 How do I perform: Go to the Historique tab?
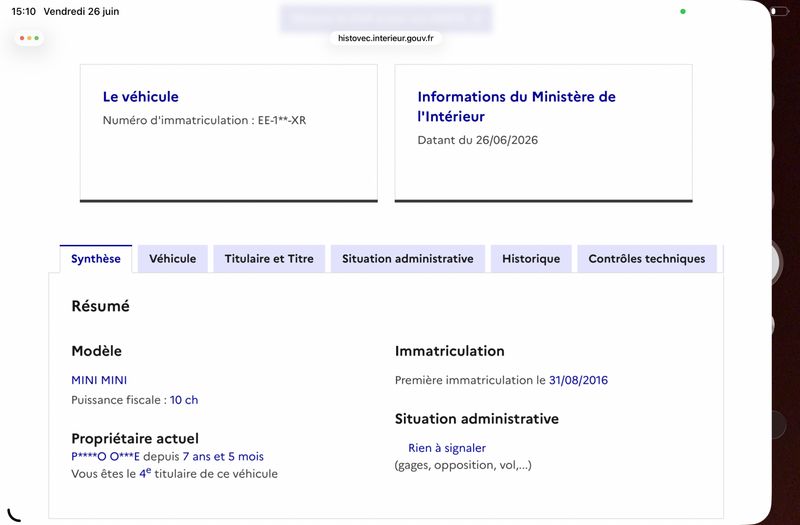531,259
